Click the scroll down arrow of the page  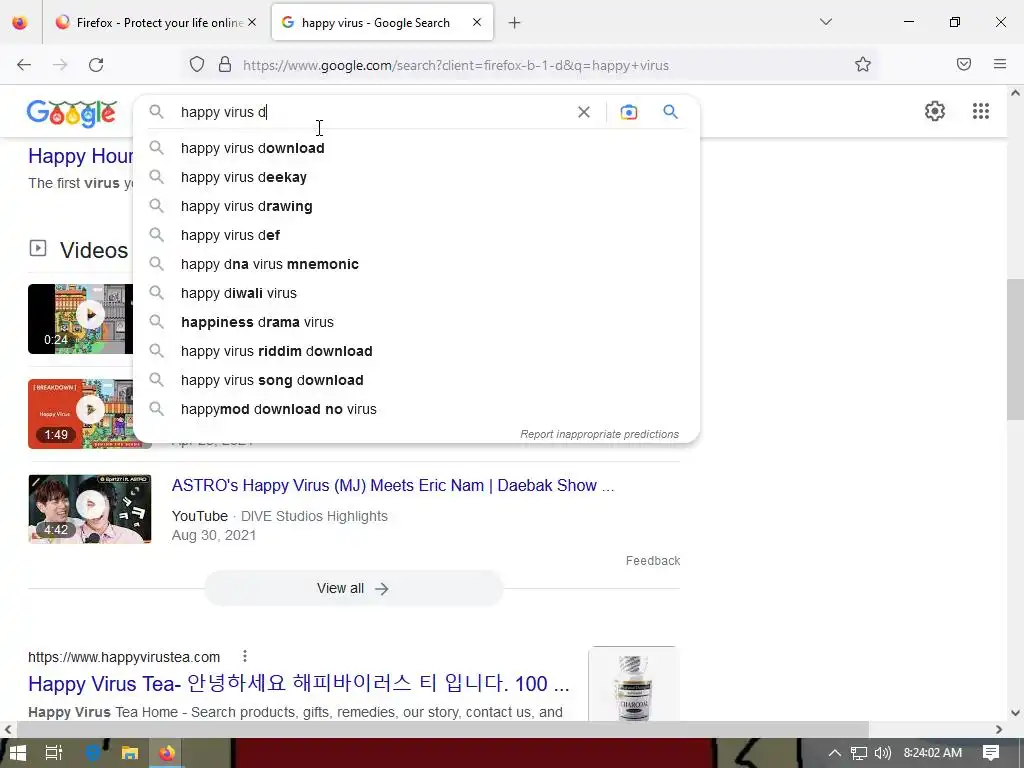[1015, 713]
